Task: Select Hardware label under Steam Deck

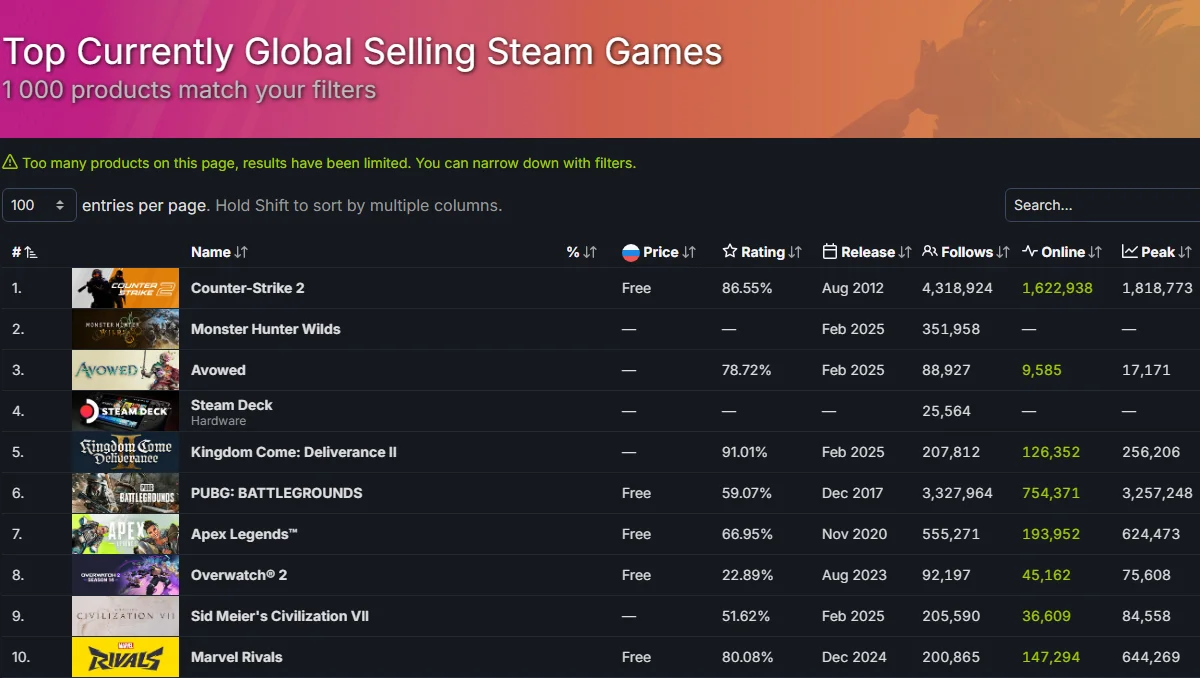Action: tap(218, 421)
